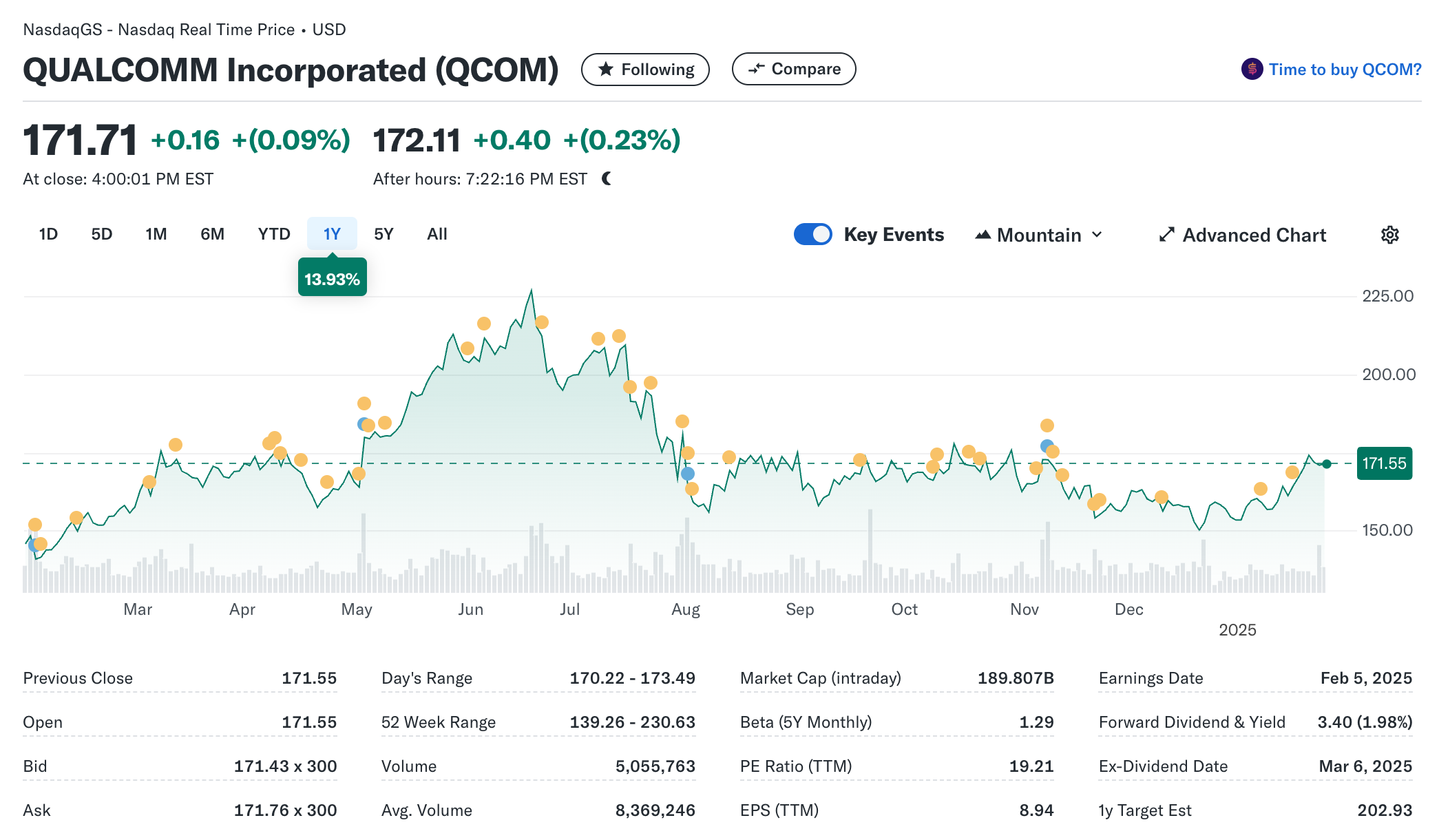Click the compare arrows icon

756,68
